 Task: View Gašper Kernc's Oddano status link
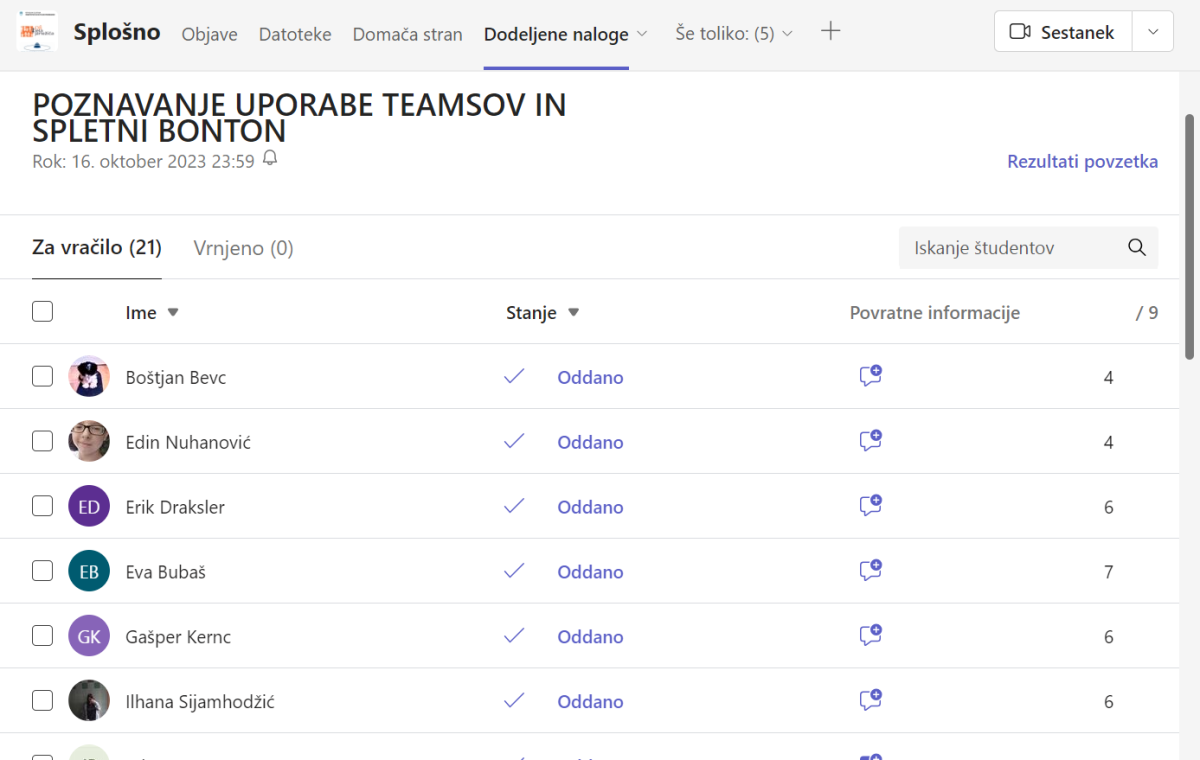(x=590, y=637)
